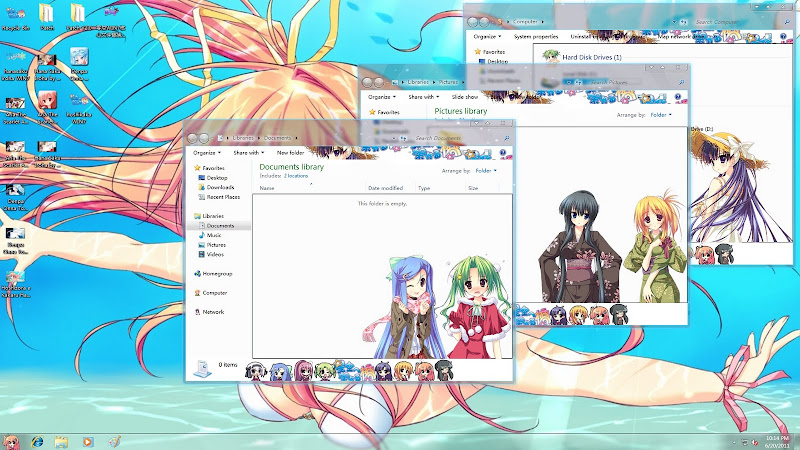800x450 pixels.
Task: Open Recent Places in the Documents window sidebar
Action: point(219,197)
